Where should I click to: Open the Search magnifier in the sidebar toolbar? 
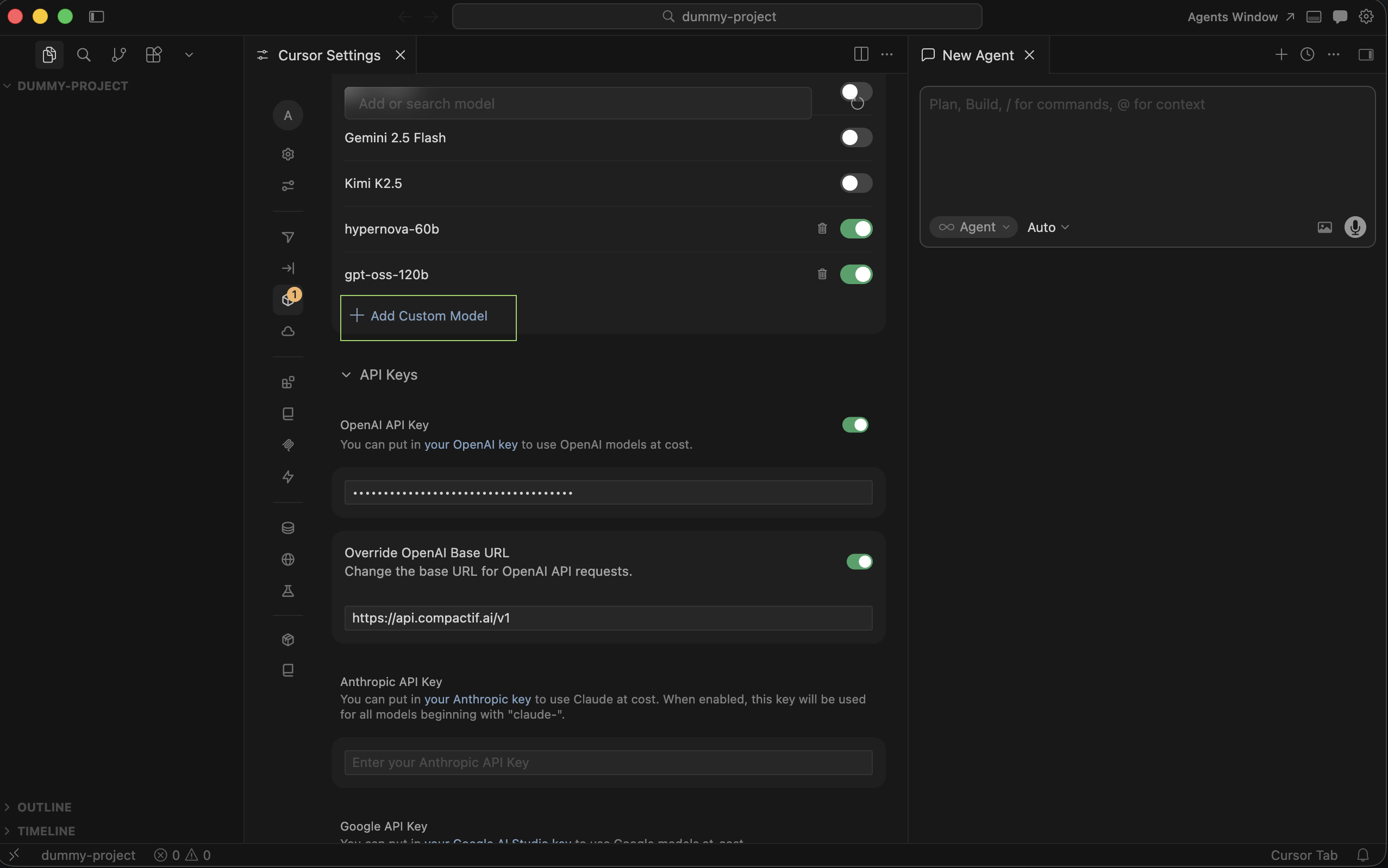84,54
